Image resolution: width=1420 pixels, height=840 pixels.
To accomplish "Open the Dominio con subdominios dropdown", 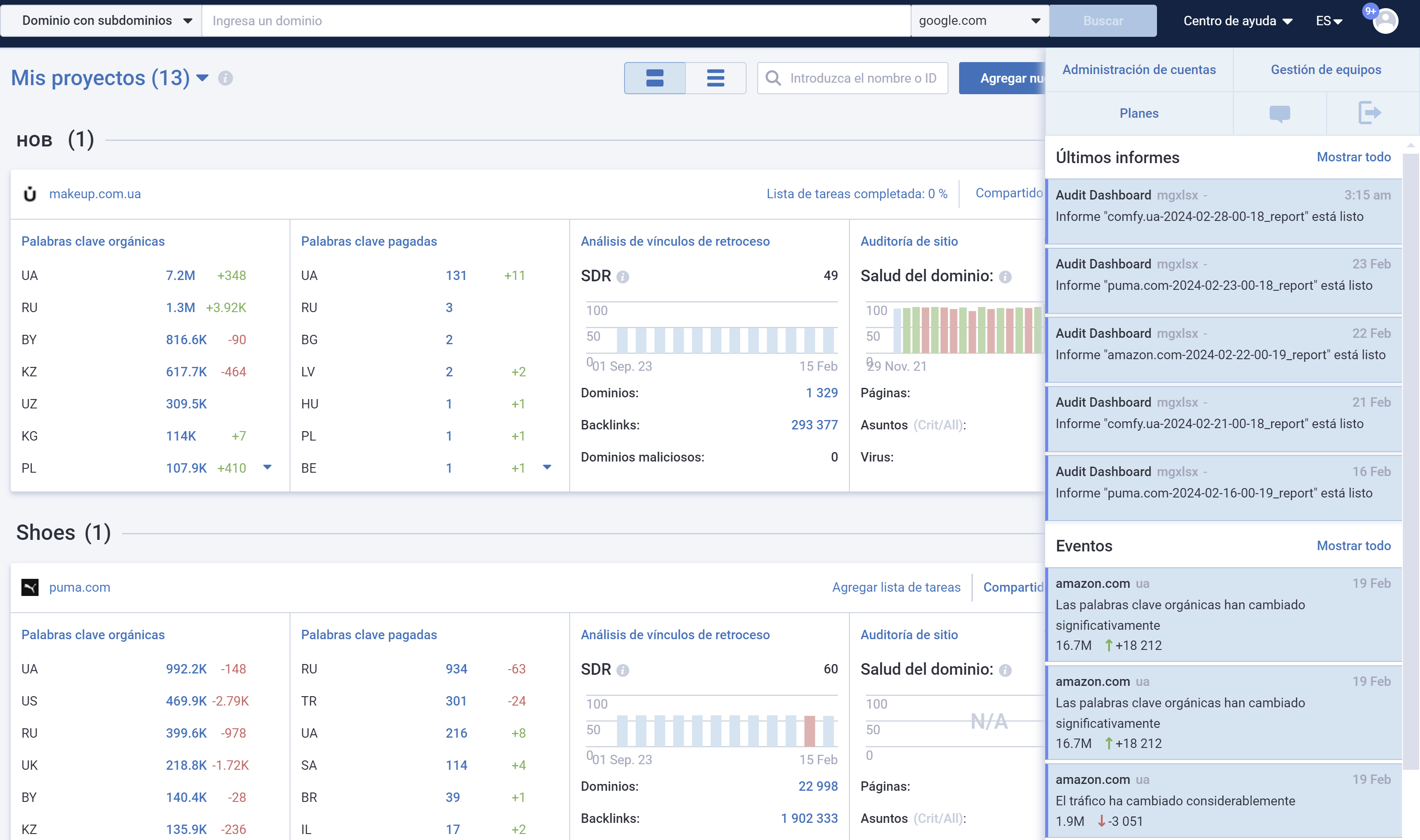I will coord(105,21).
